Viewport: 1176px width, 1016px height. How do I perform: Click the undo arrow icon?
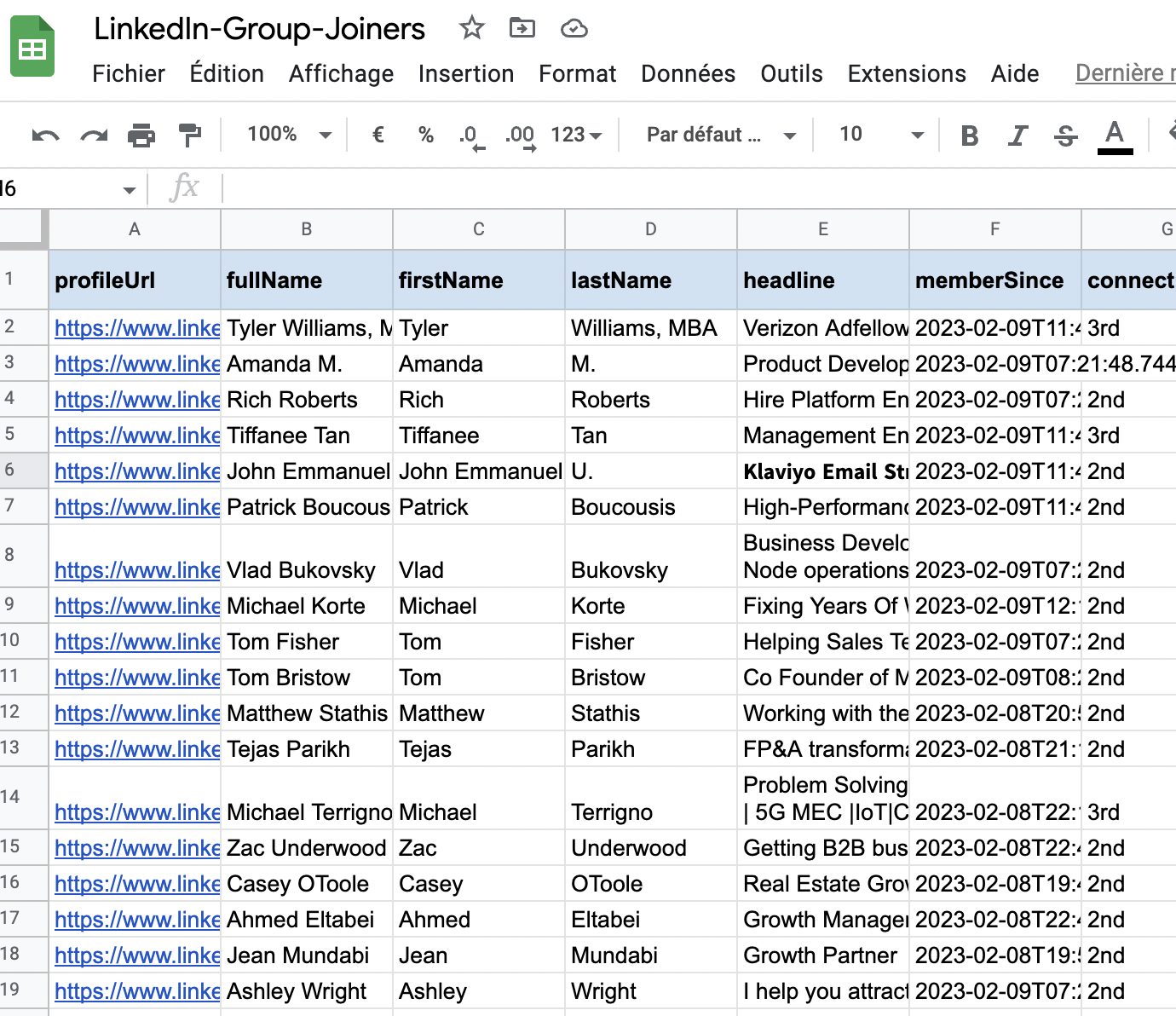pyautogui.click(x=45, y=136)
